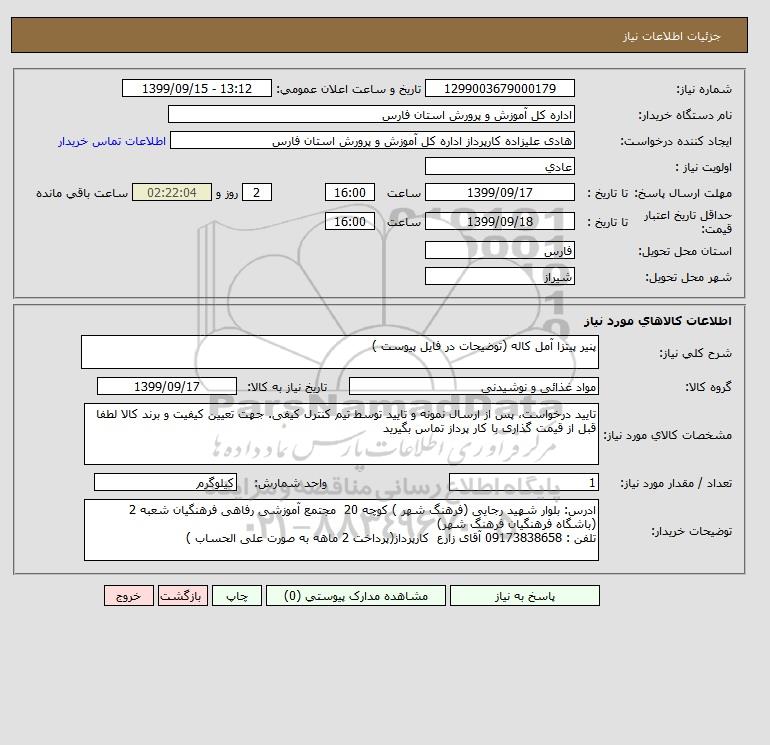770x745 pixels.
Task: Click the خروج exit button
Action: point(129,596)
